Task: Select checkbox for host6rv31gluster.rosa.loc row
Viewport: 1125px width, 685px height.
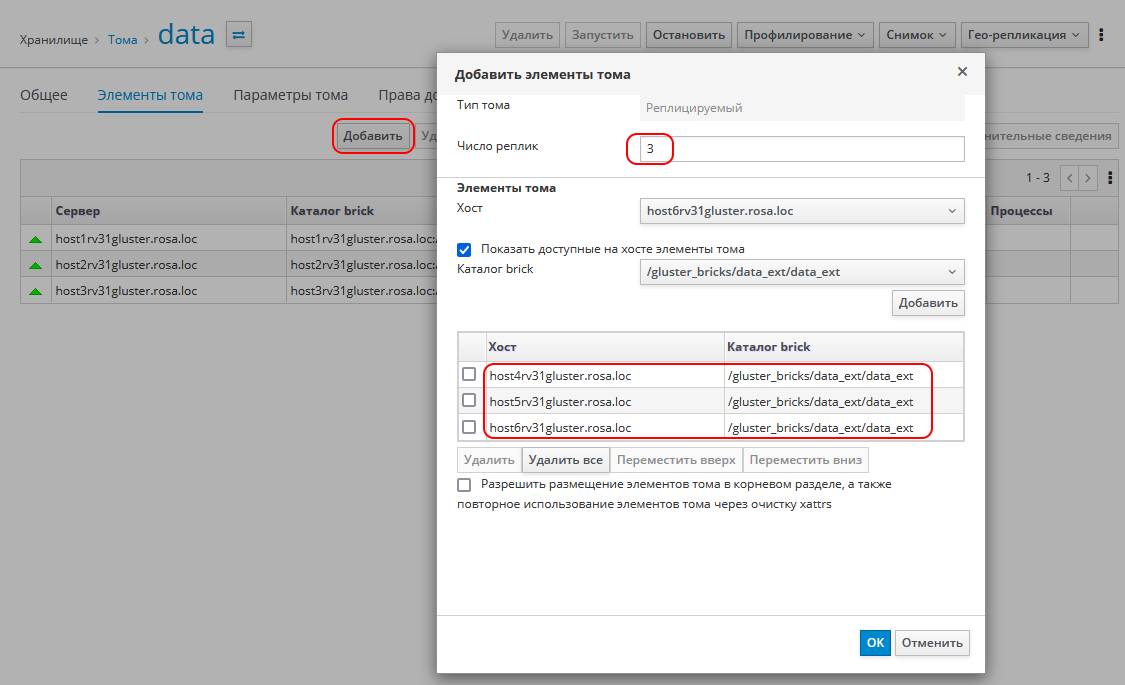Action: coord(469,426)
